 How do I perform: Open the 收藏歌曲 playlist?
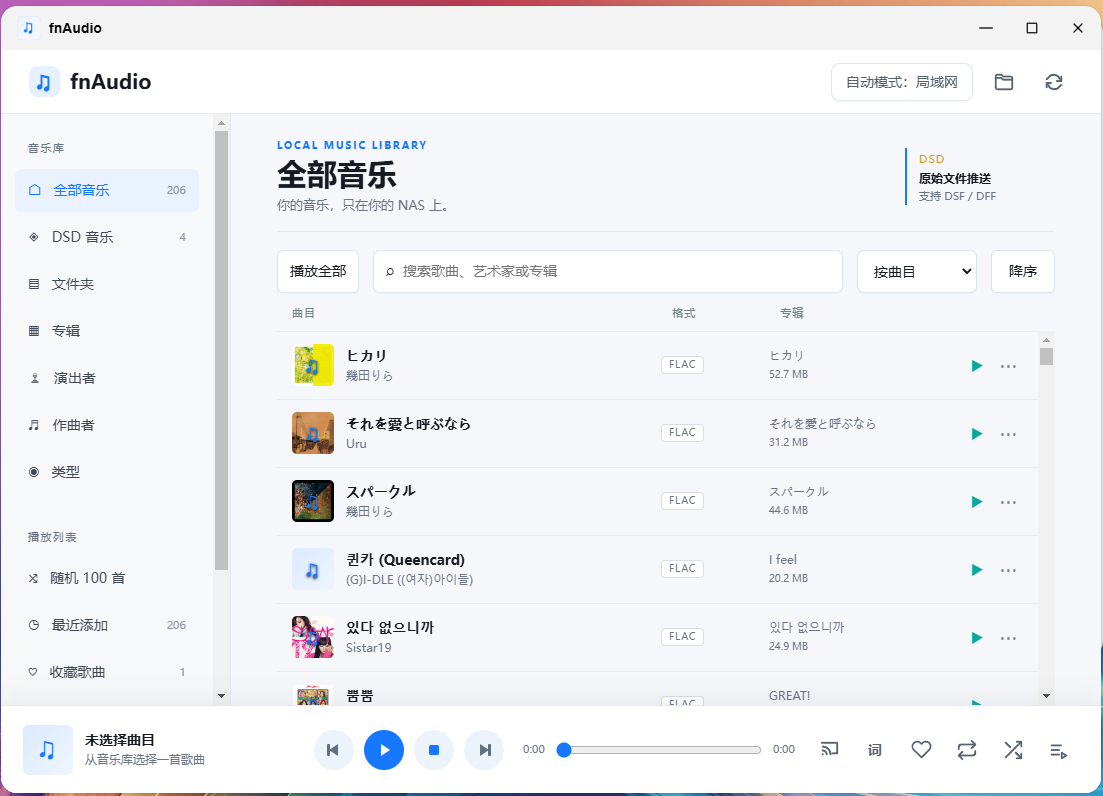click(107, 672)
